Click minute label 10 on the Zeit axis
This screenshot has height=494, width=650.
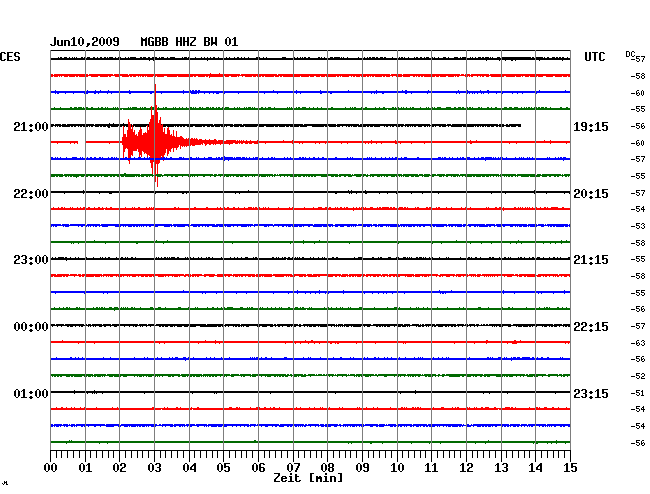point(397,468)
